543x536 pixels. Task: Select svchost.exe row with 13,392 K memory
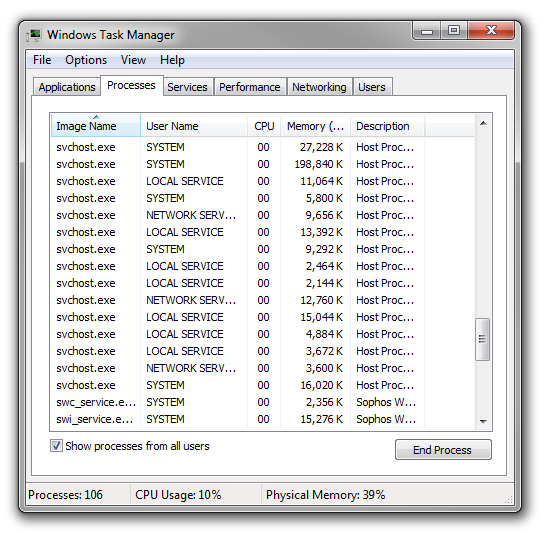(262, 232)
